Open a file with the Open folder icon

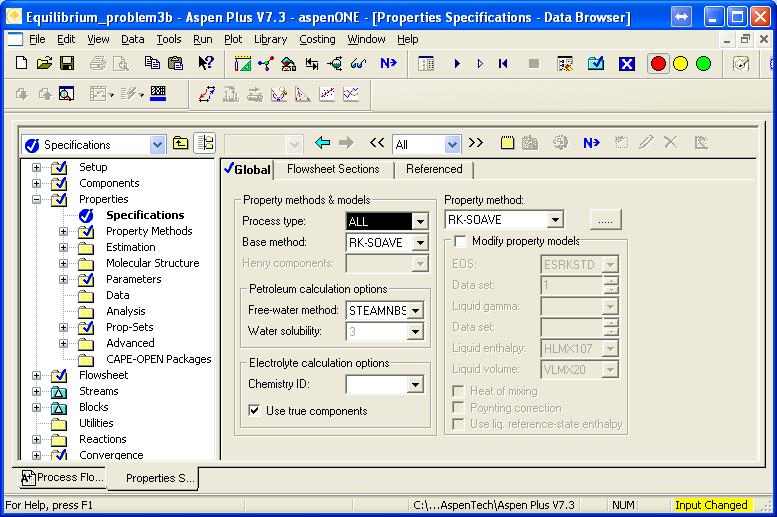(x=44, y=63)
